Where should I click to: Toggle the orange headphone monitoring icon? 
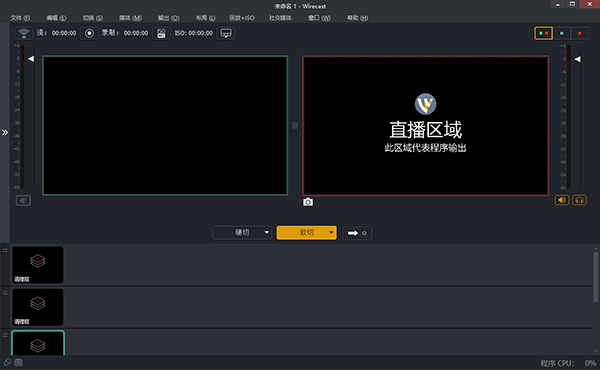(x=579, y=200)
